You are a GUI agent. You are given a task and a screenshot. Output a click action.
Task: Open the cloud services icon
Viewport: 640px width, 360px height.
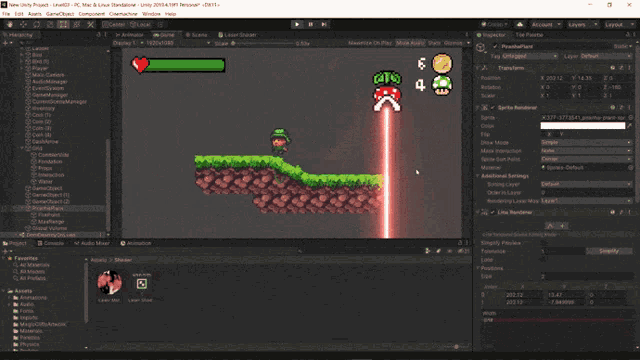pos(520,24)
